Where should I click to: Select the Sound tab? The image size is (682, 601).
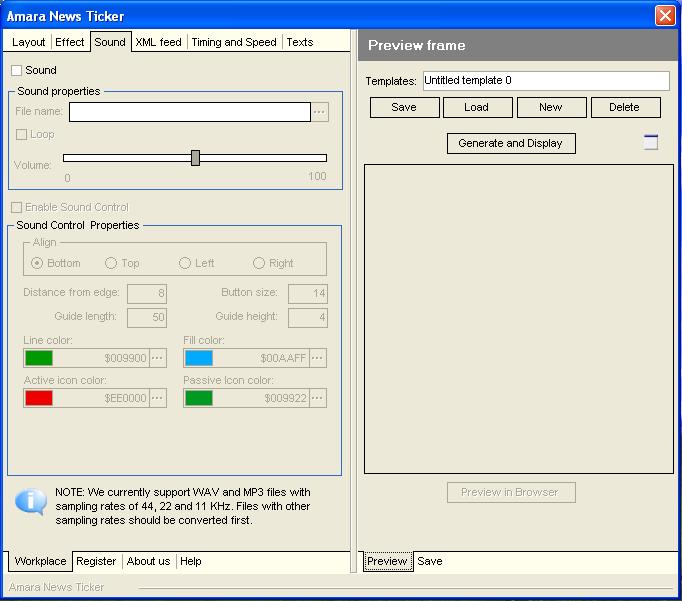click(x=110, y=42)
